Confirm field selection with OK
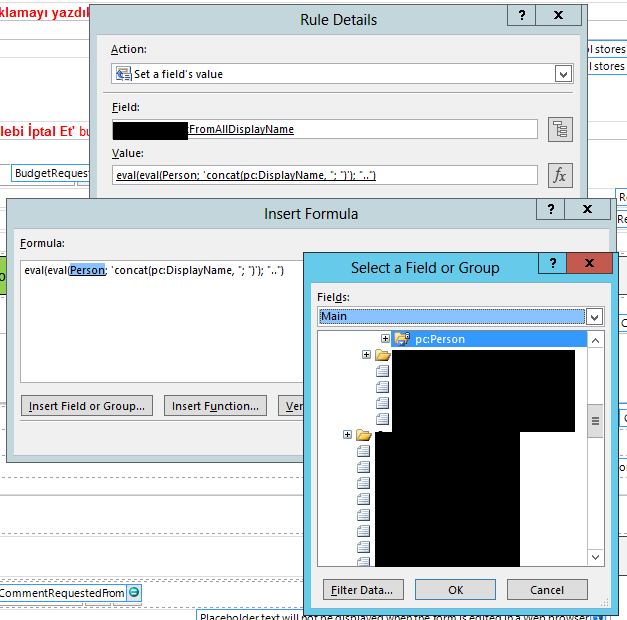Viewport: 627px width, 620px height. (x=455, y=589)
